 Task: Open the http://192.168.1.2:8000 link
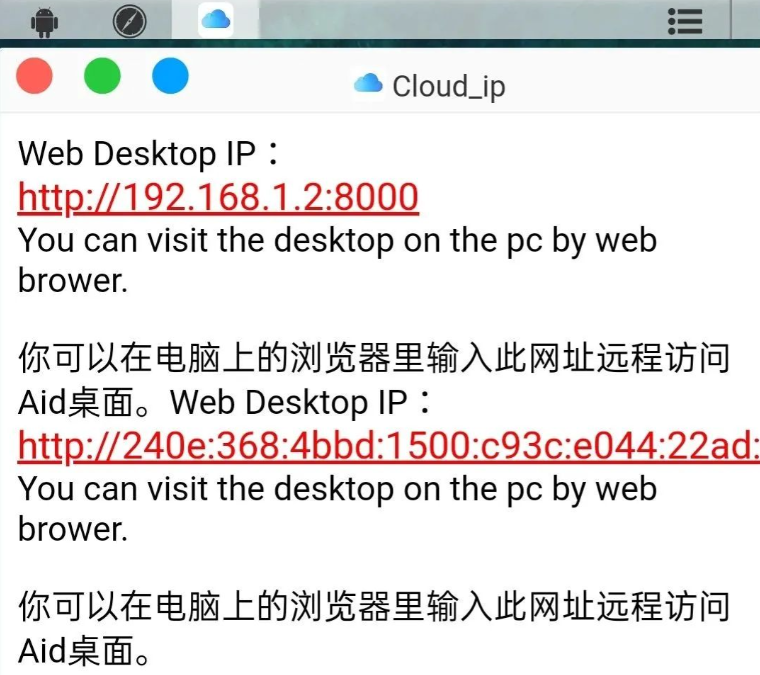[218, 198]
